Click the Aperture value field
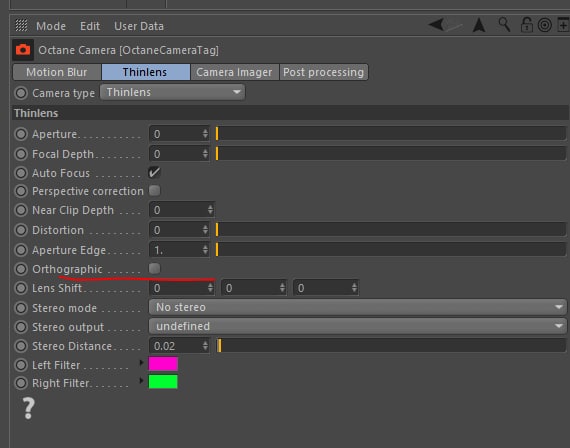This screenshot has height=448, width=570. [179, 134]
